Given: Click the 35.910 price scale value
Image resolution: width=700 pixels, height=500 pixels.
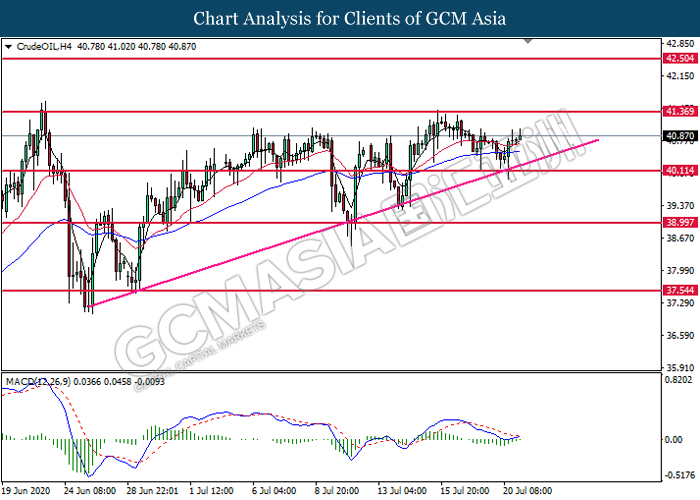Looking at the screenshot, I should coord(680,368).
